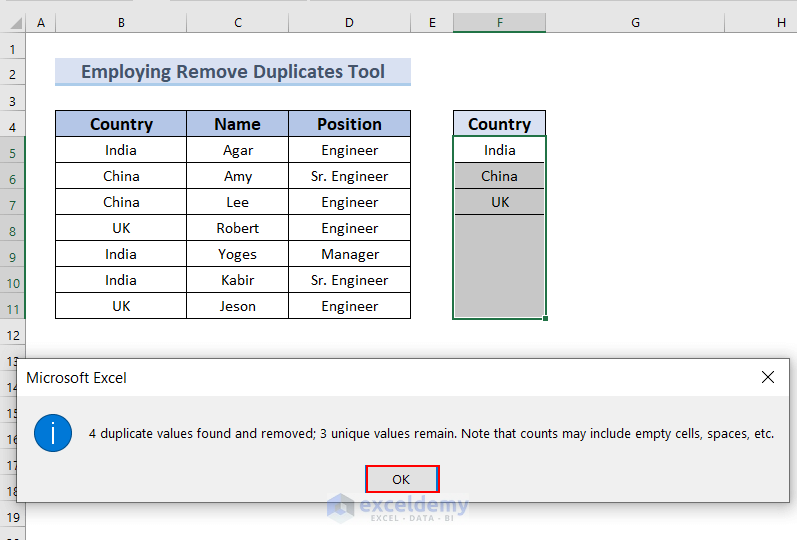Click the Yoges name cell
797x540 pixels.
click(x=237, y=254)
